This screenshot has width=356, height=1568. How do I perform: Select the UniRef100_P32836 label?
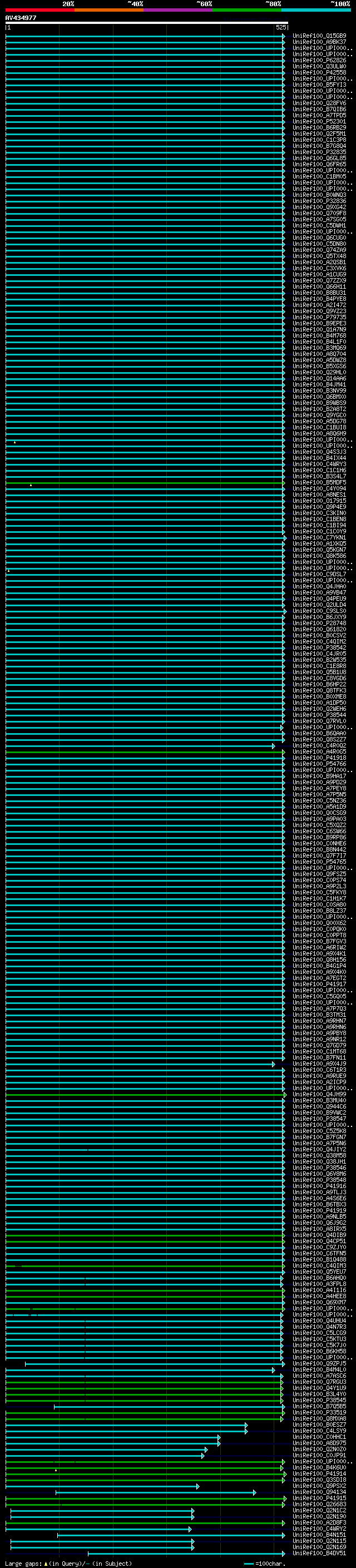pyautogui.click(x=319, y=201)
